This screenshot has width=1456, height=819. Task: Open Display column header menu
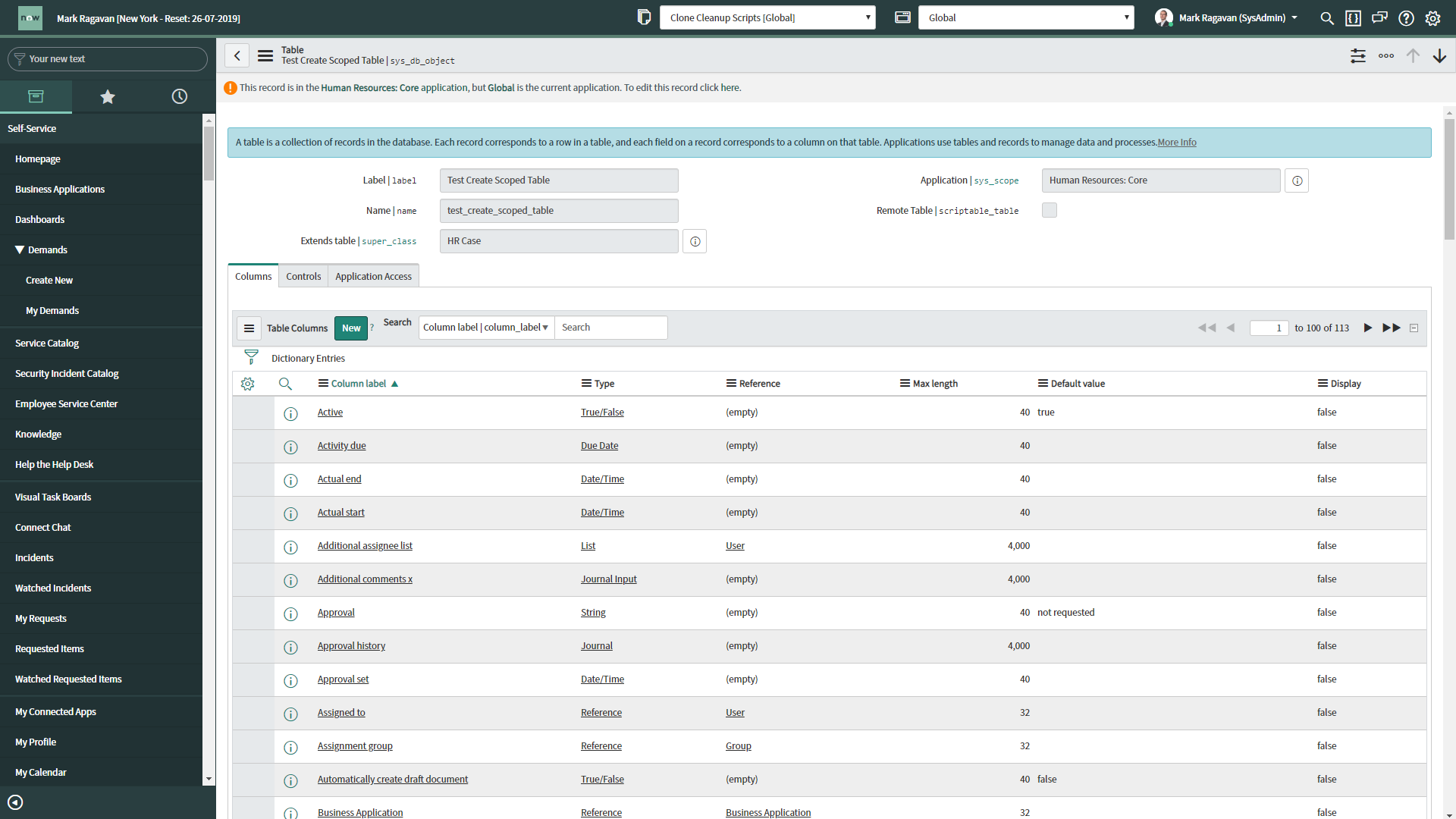[x=1323, y=384]
